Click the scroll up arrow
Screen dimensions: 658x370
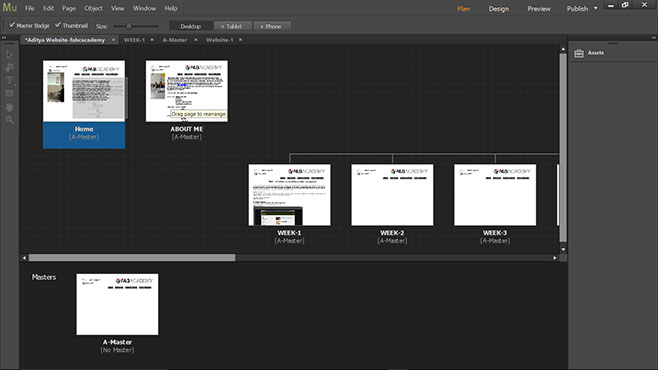point(563,50)
